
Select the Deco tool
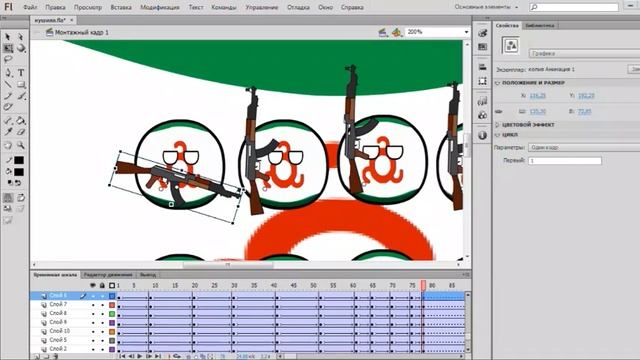(8, 107)
